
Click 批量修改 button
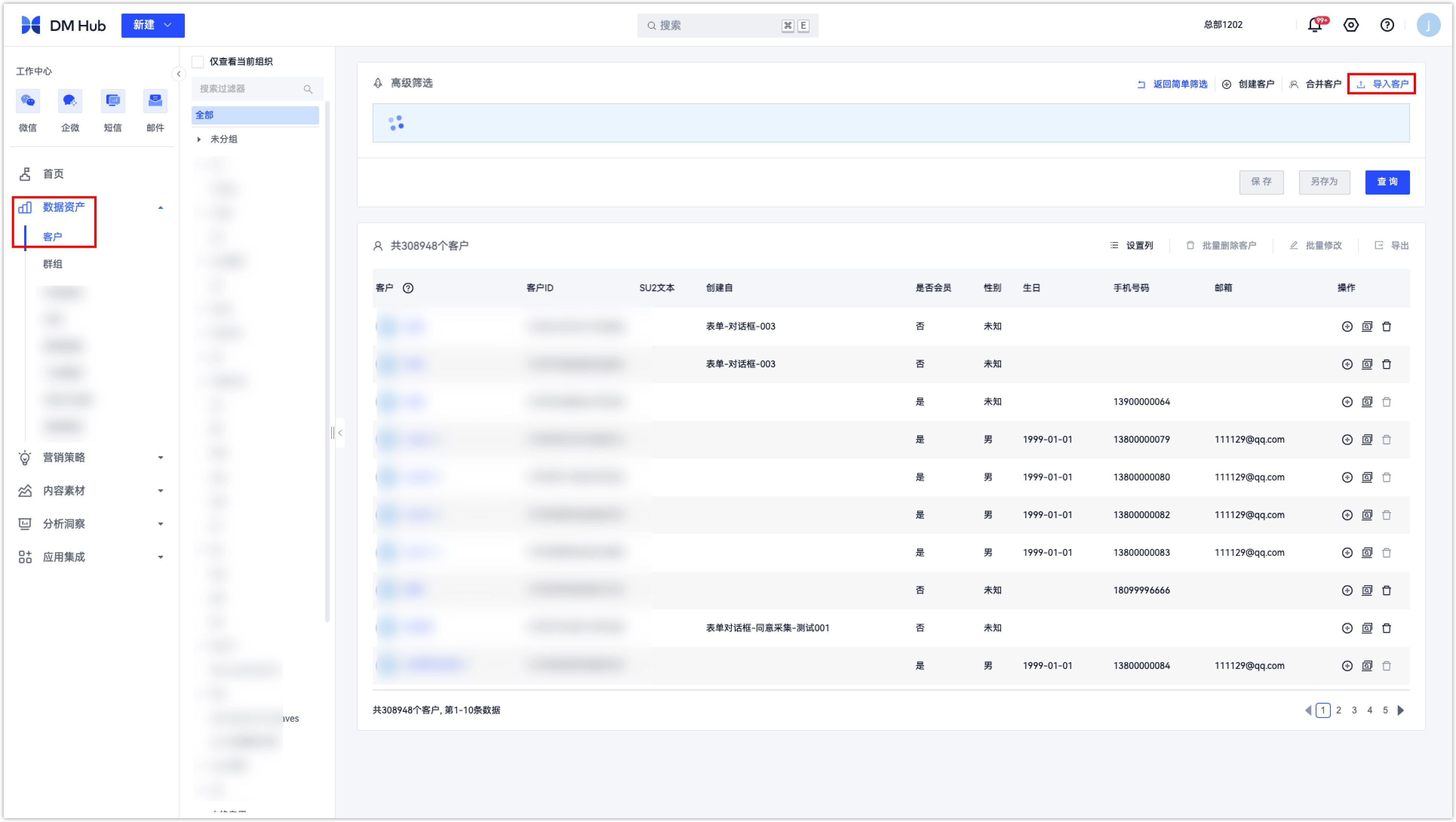point(1316,246)
